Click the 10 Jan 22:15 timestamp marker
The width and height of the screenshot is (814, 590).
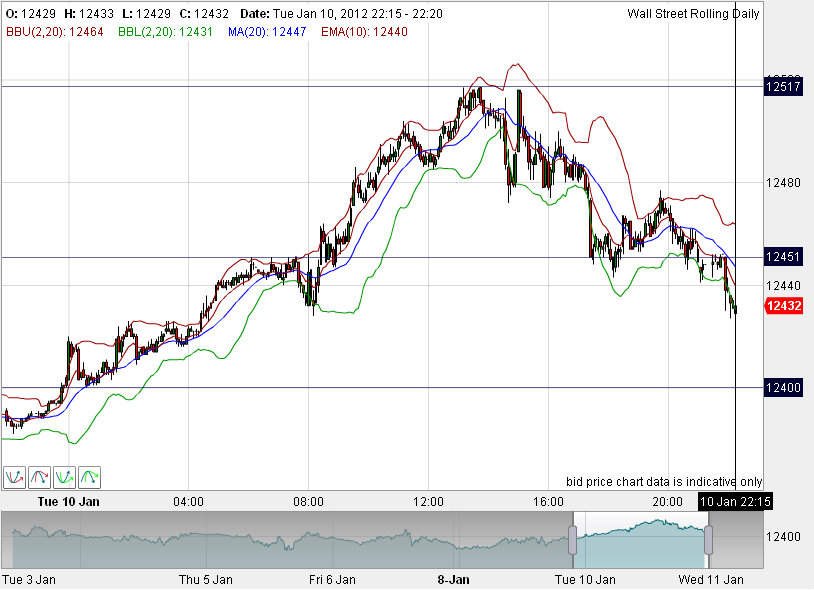click(736, 502)
